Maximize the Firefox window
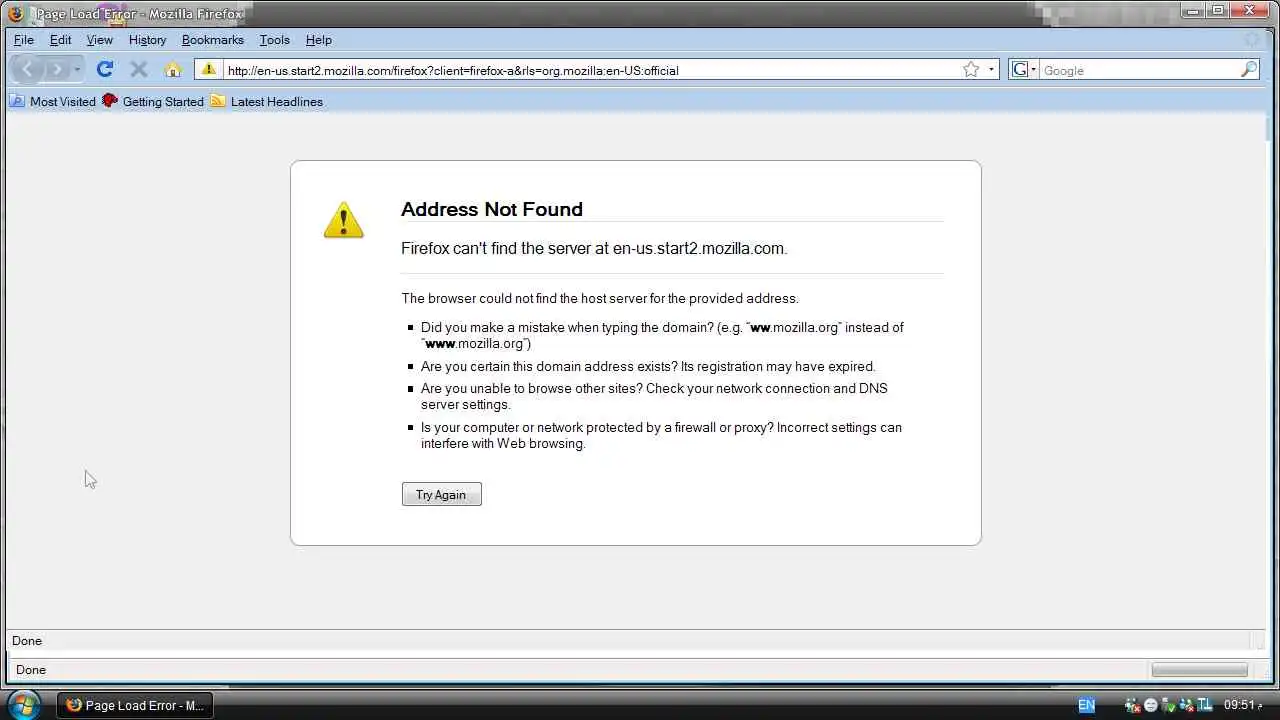Screen dimensions: 1280x720 pyautogui.click(x=1217, y=10)
